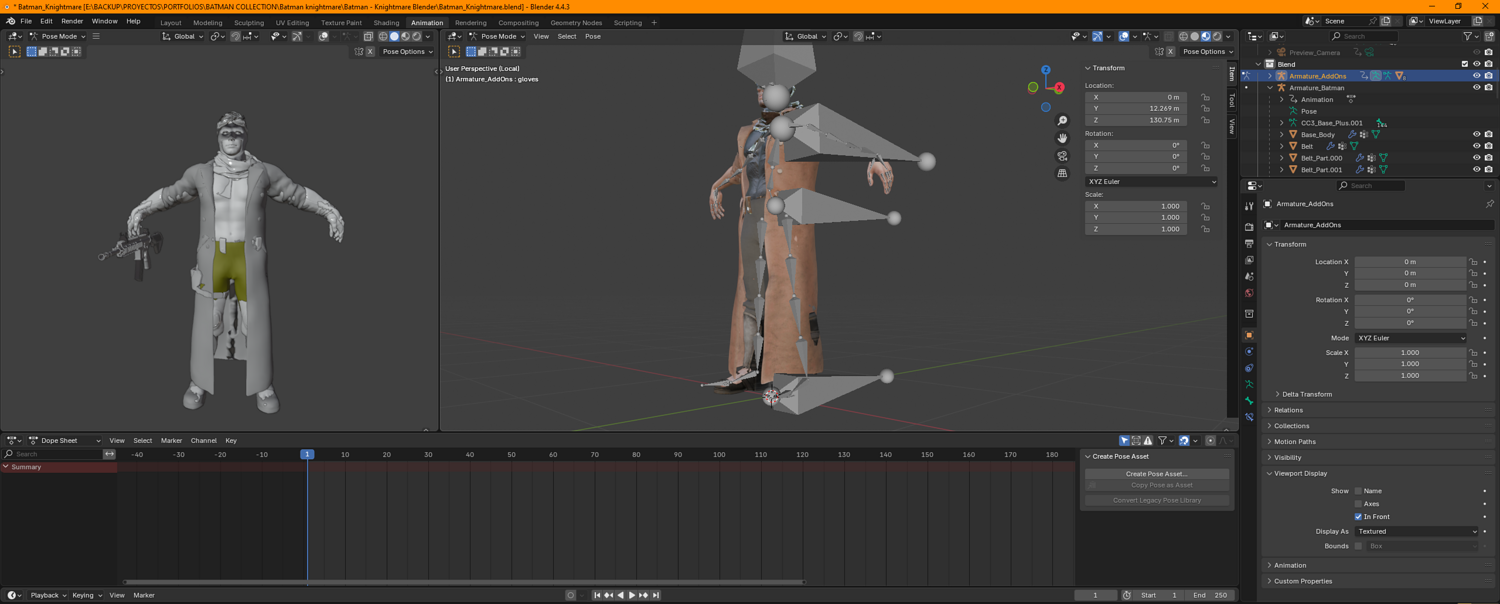Select the tweak tool icon in left viewport
Image resolution: width=1500 pixels, height=604 pixels.
[x=14, y=51]
